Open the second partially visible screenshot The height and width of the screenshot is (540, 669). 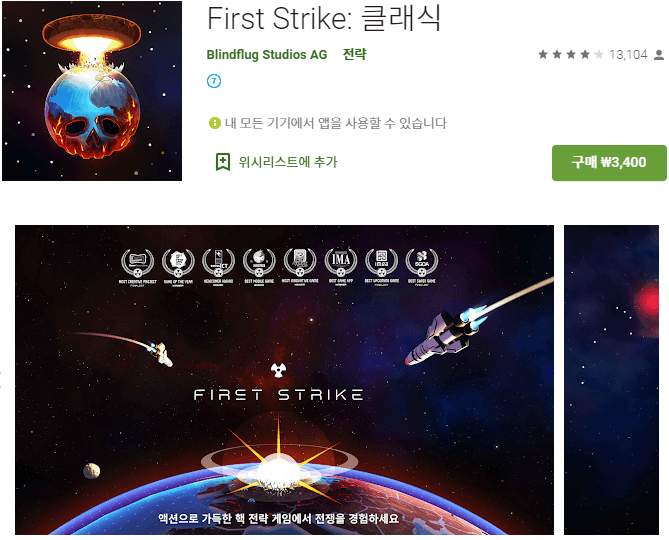611,380
